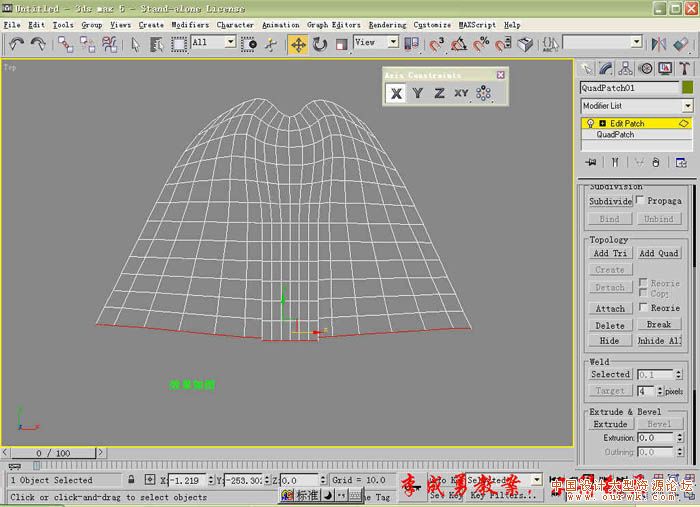The width and height of the screenshot is (700, 507).
Task: Click the Attach button
Action: (x=610, y=308)
